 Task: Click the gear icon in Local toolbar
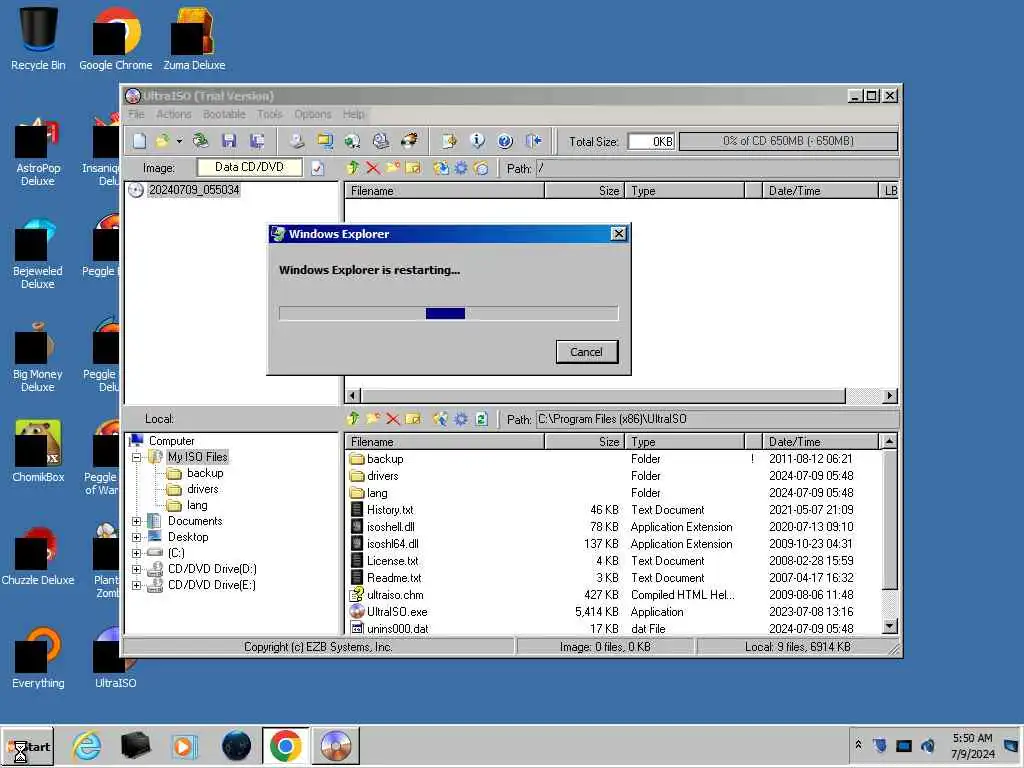pyautogui.click(x=461, y=419)
